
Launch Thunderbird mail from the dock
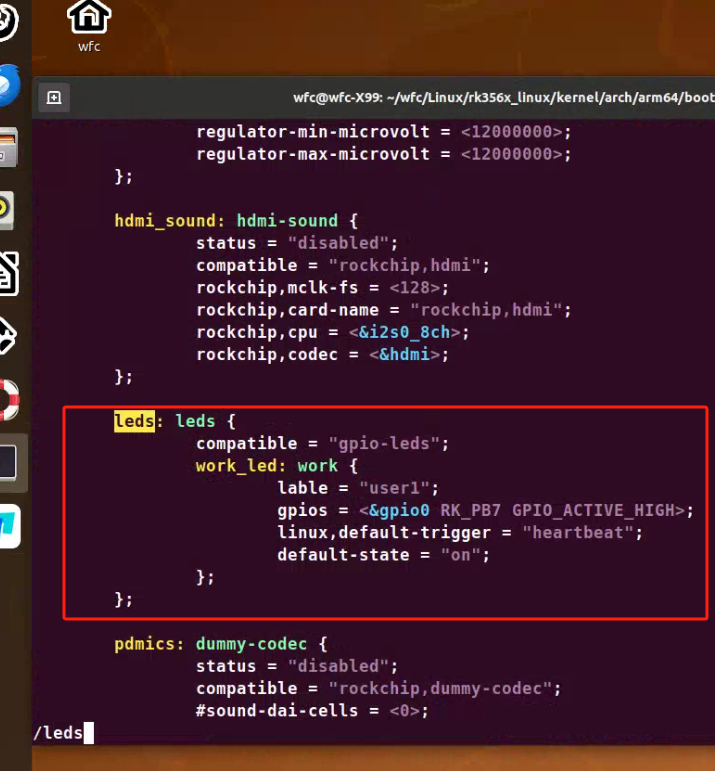pos(10,86)
